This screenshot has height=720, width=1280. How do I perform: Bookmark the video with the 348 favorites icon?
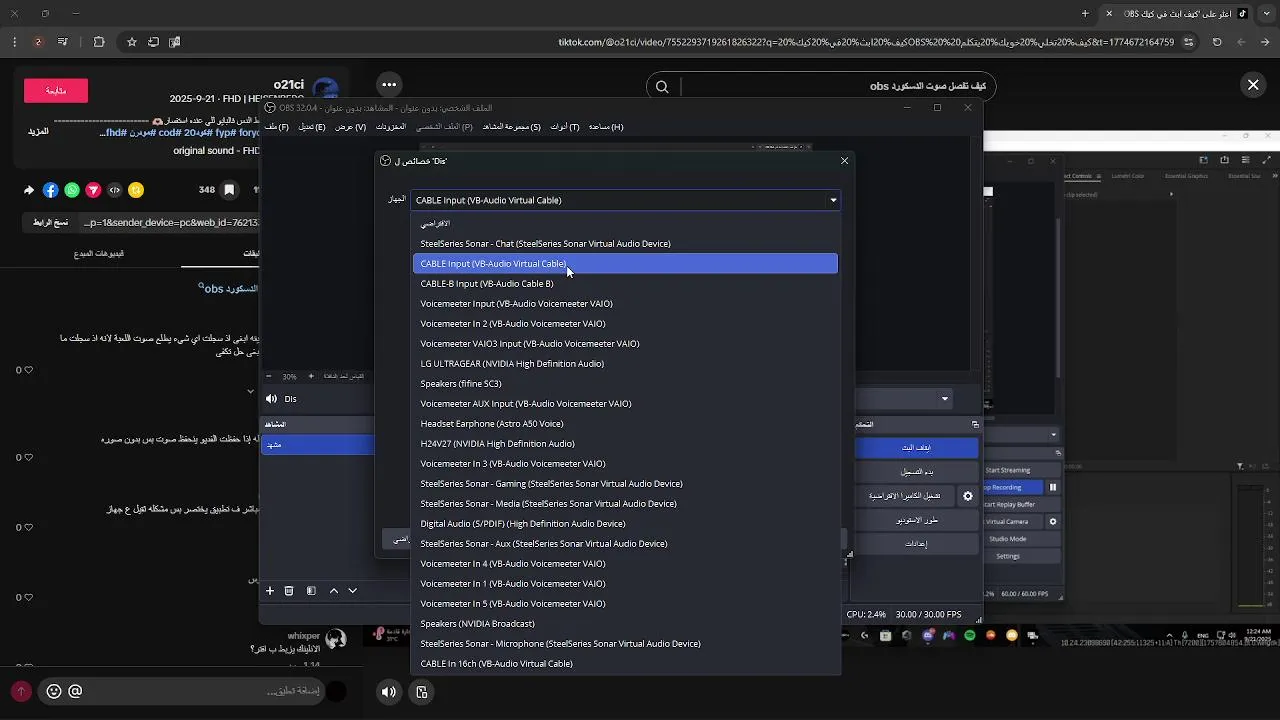point(229,190)
